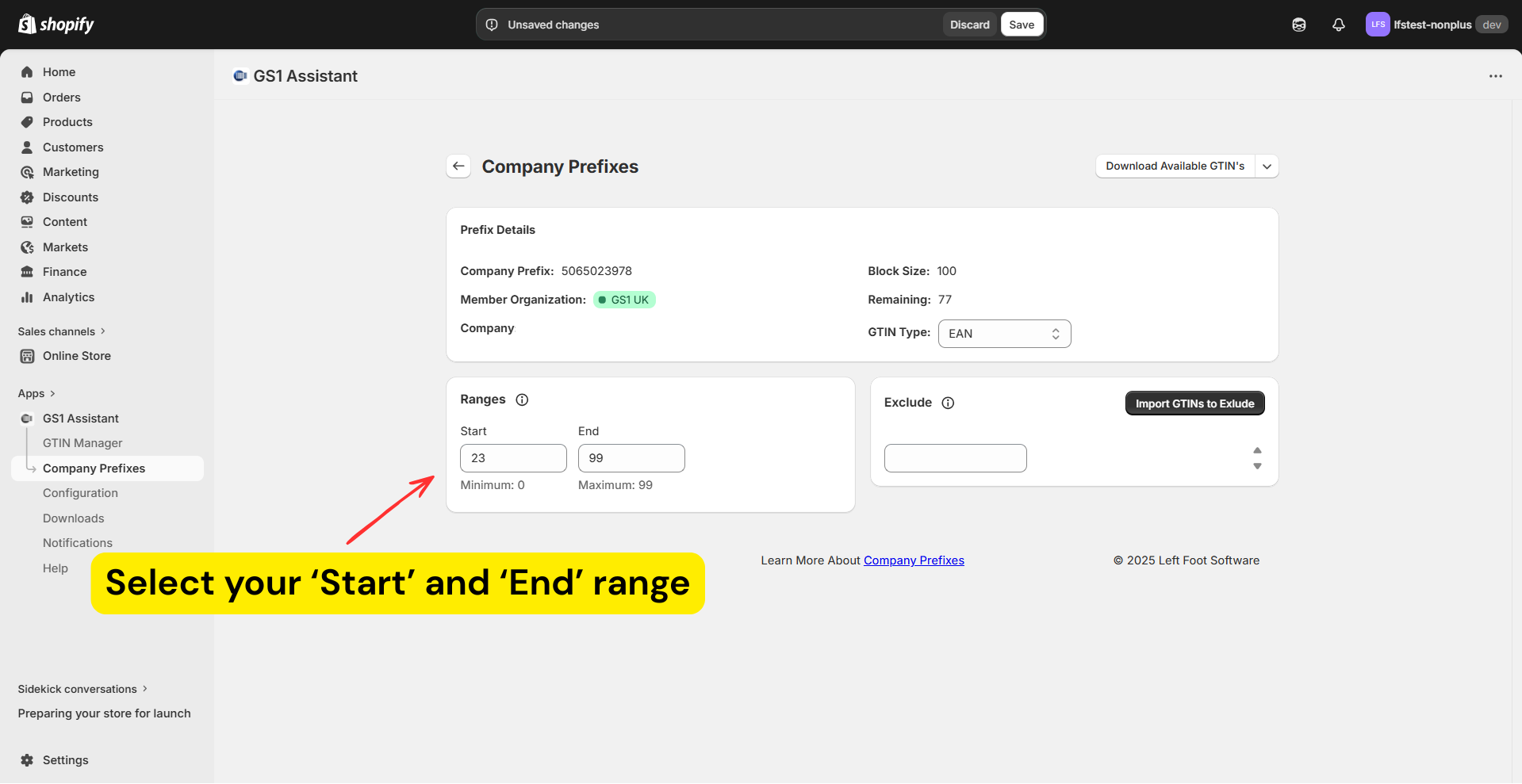This screenshot has width=1522, height=784.
Task: Click the Markets globe icon
Action: pos(27,247)
